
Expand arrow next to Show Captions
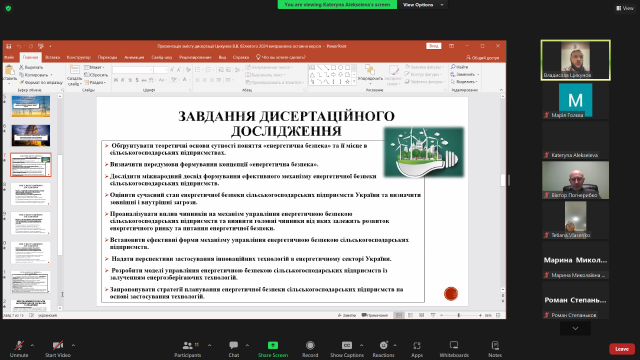point(361,345)
